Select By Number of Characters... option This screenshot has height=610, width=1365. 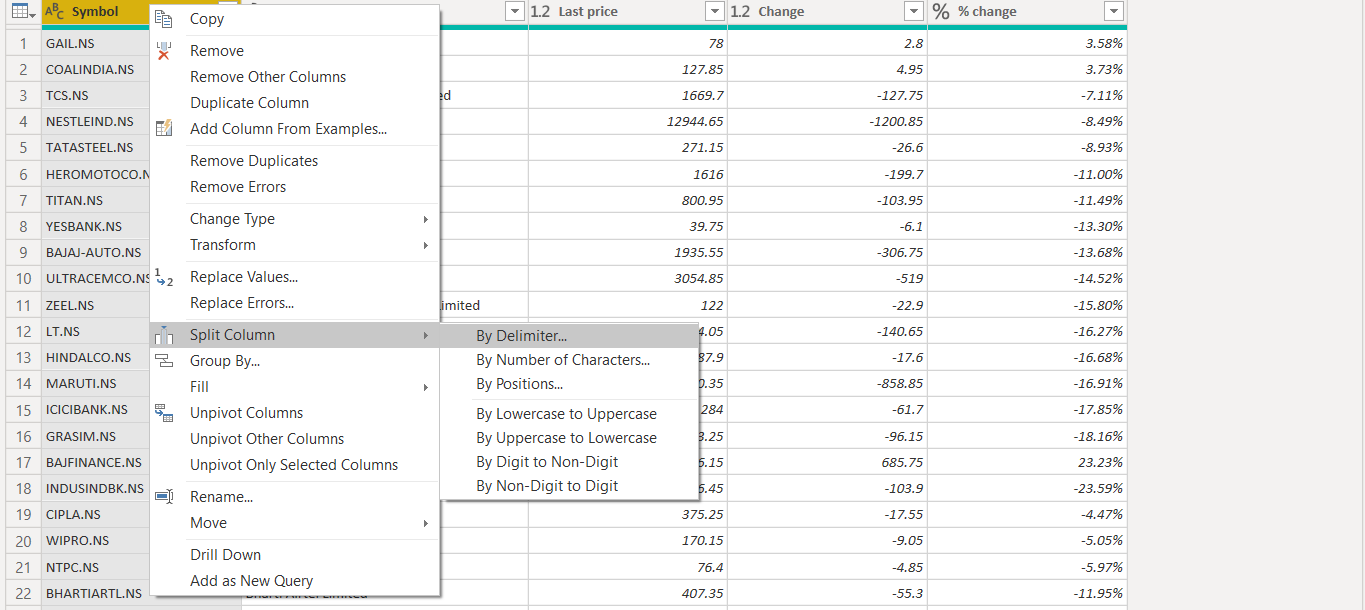click(x=563, y=360)
